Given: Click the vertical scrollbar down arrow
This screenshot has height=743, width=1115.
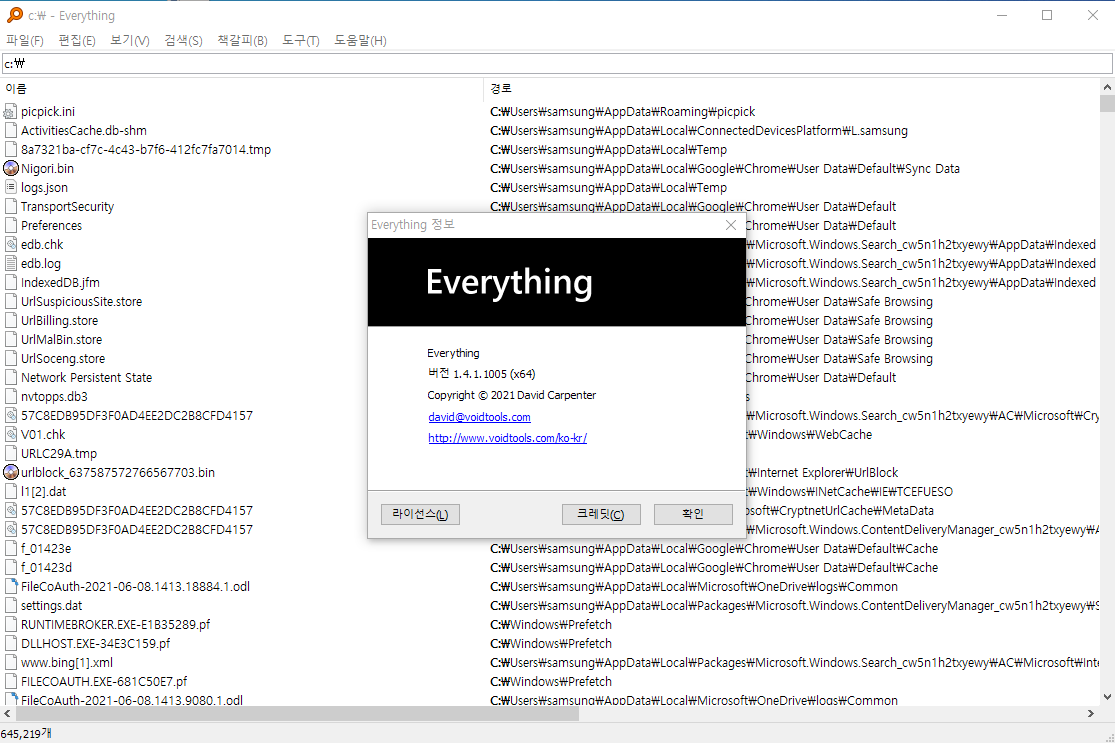Looking at the screenshot, I should 1107,697.
